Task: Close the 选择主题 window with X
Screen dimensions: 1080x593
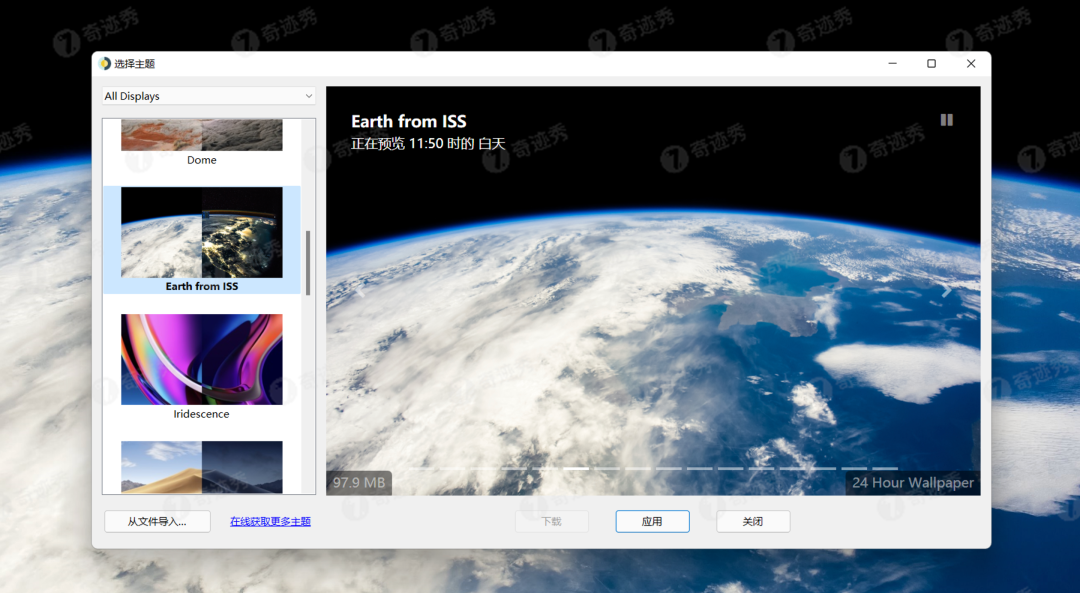Action: (x=971, y=63)
